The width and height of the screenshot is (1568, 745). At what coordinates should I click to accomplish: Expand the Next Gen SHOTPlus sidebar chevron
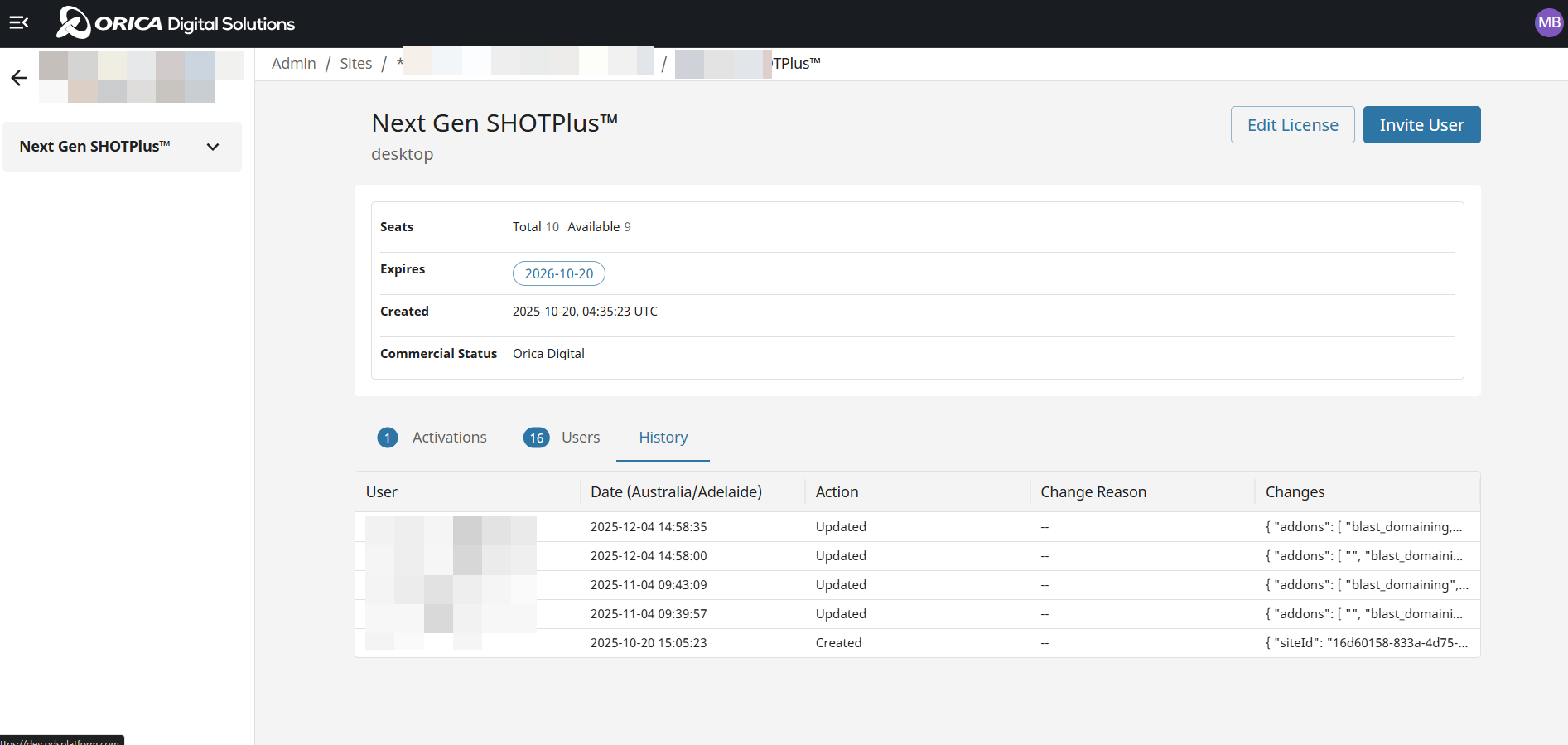pos(213,147)
